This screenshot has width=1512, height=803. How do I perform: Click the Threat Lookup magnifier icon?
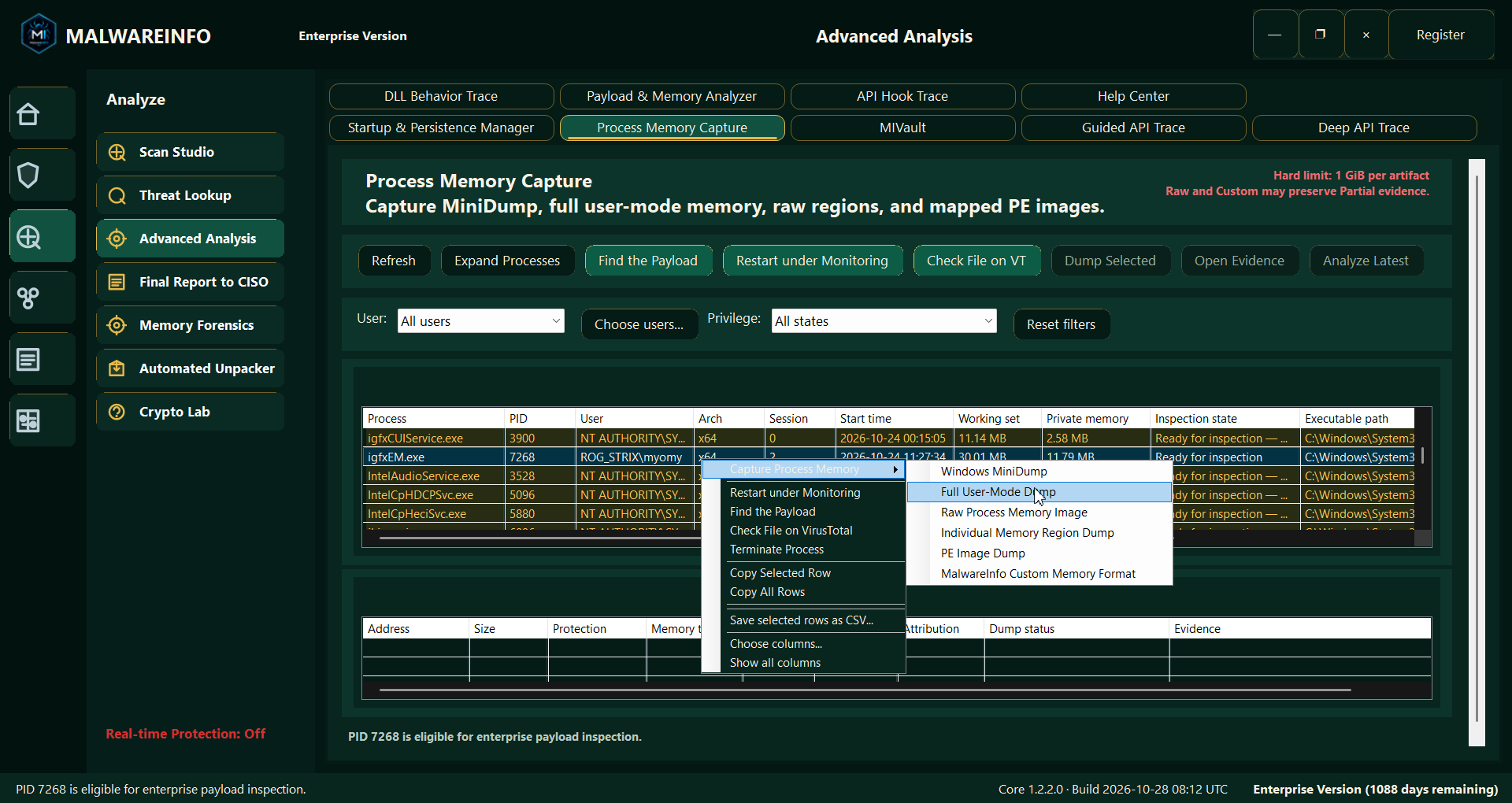coord(117,195)
